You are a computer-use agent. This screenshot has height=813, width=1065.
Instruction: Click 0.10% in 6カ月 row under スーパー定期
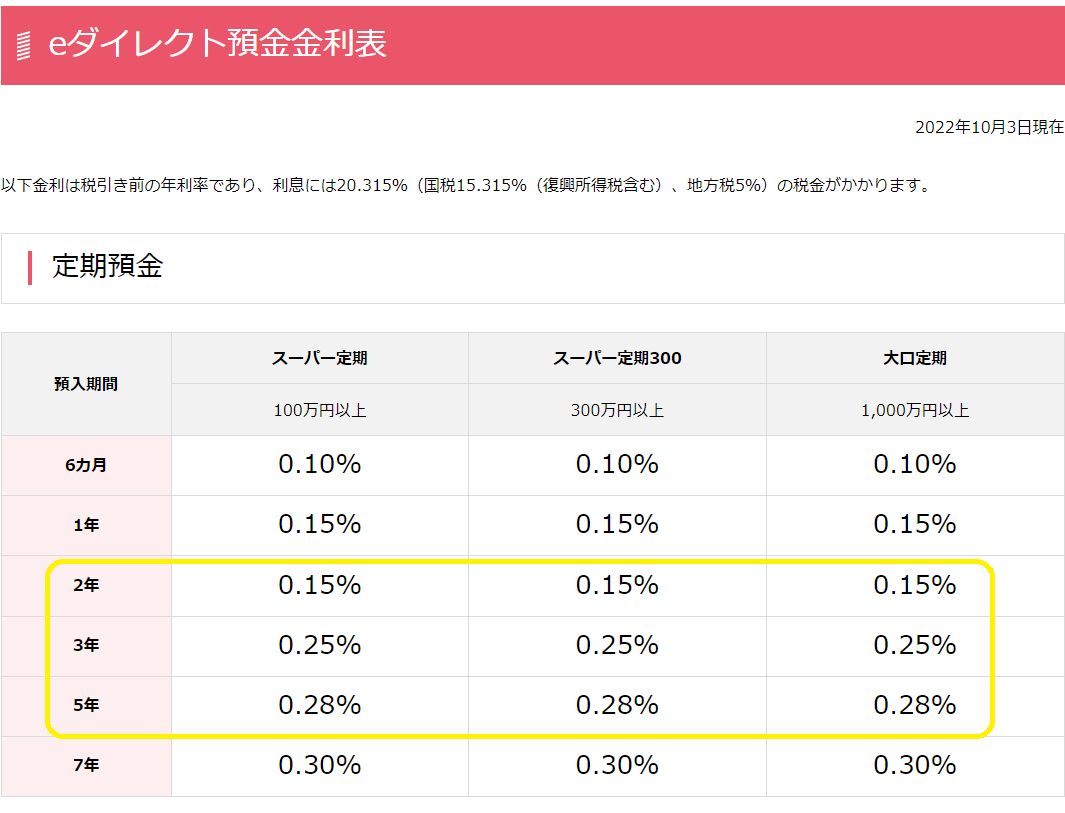click(320, 464)
